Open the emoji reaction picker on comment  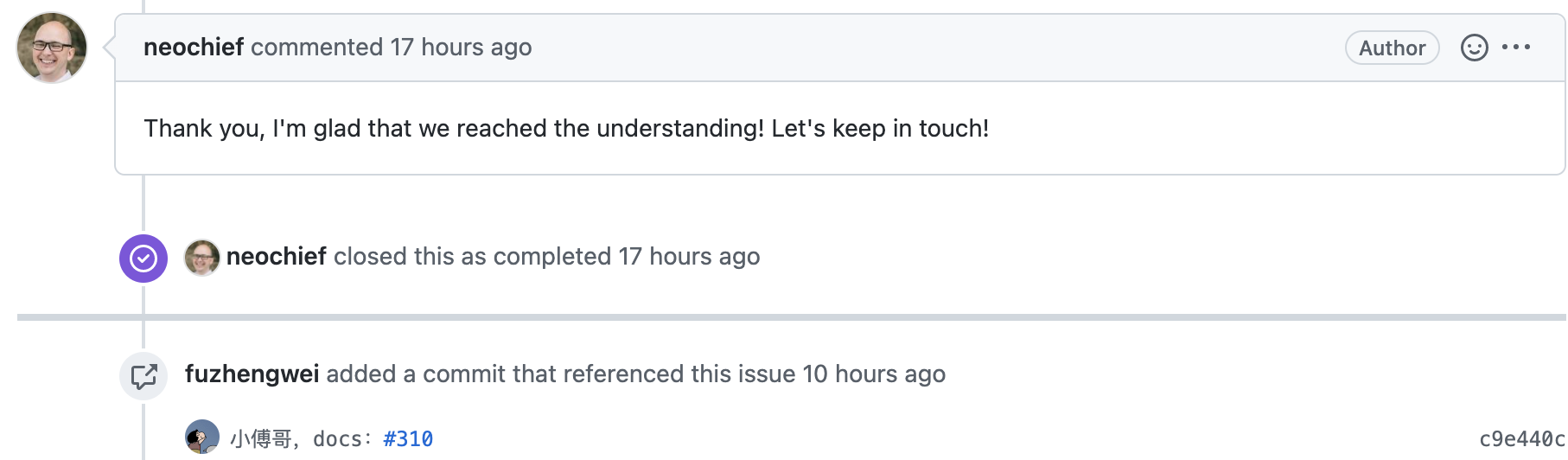pos(1474,48)
